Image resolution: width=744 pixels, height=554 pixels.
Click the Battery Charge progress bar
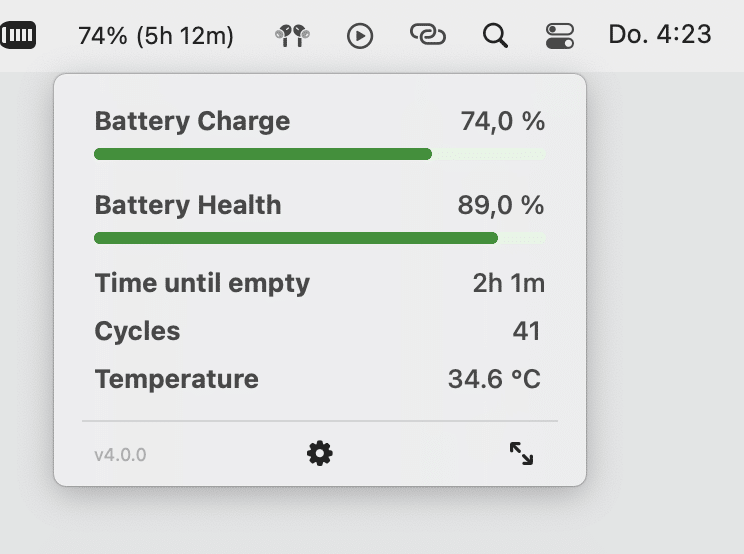tap(320, 154)
